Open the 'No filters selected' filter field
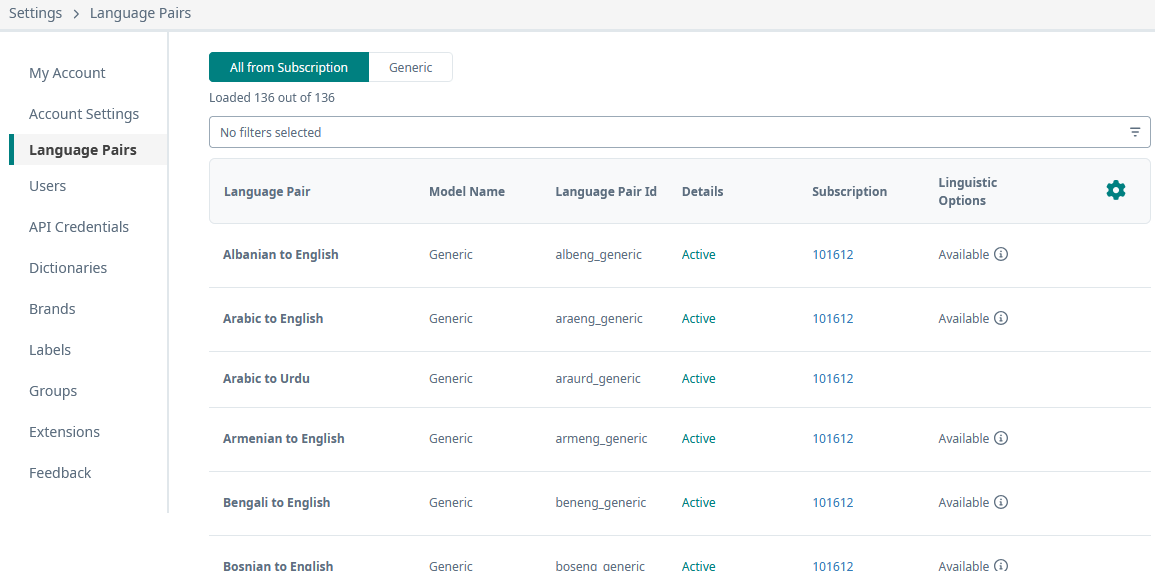The image size is (1155, 571). (679, 132)
